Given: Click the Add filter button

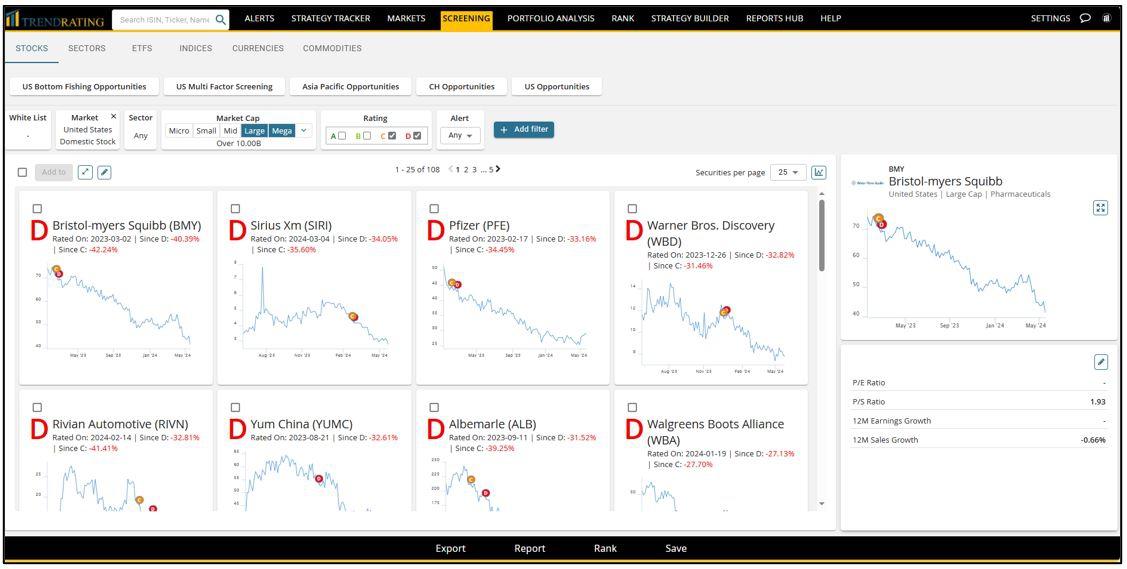Looking at the screenshot, I should pyautogui.click(x=523, y=129).
